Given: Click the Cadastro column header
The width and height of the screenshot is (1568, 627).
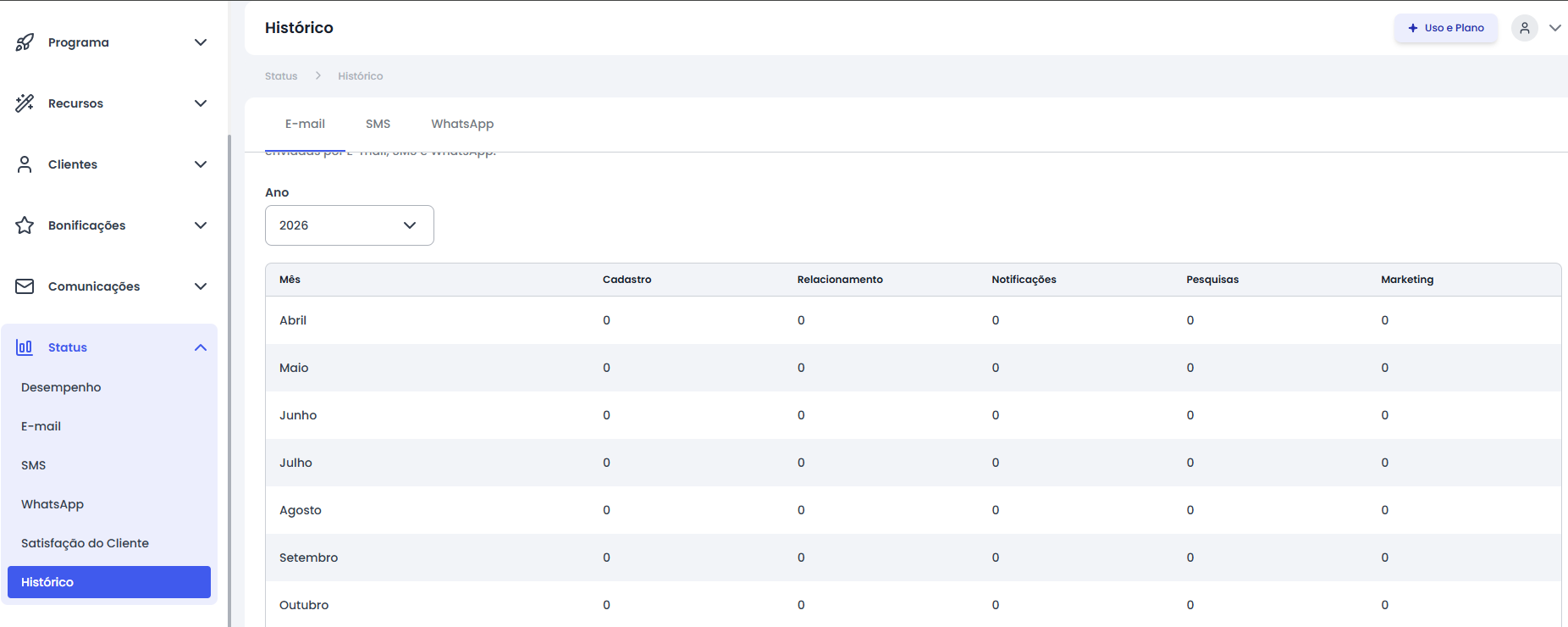Looking at the screenshot, I should click(x=627, y=280).
